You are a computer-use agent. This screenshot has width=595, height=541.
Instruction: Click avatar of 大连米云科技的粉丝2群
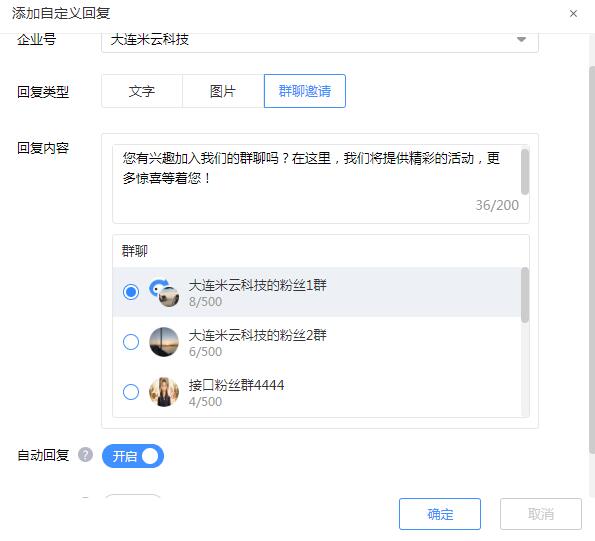[164, 342]
